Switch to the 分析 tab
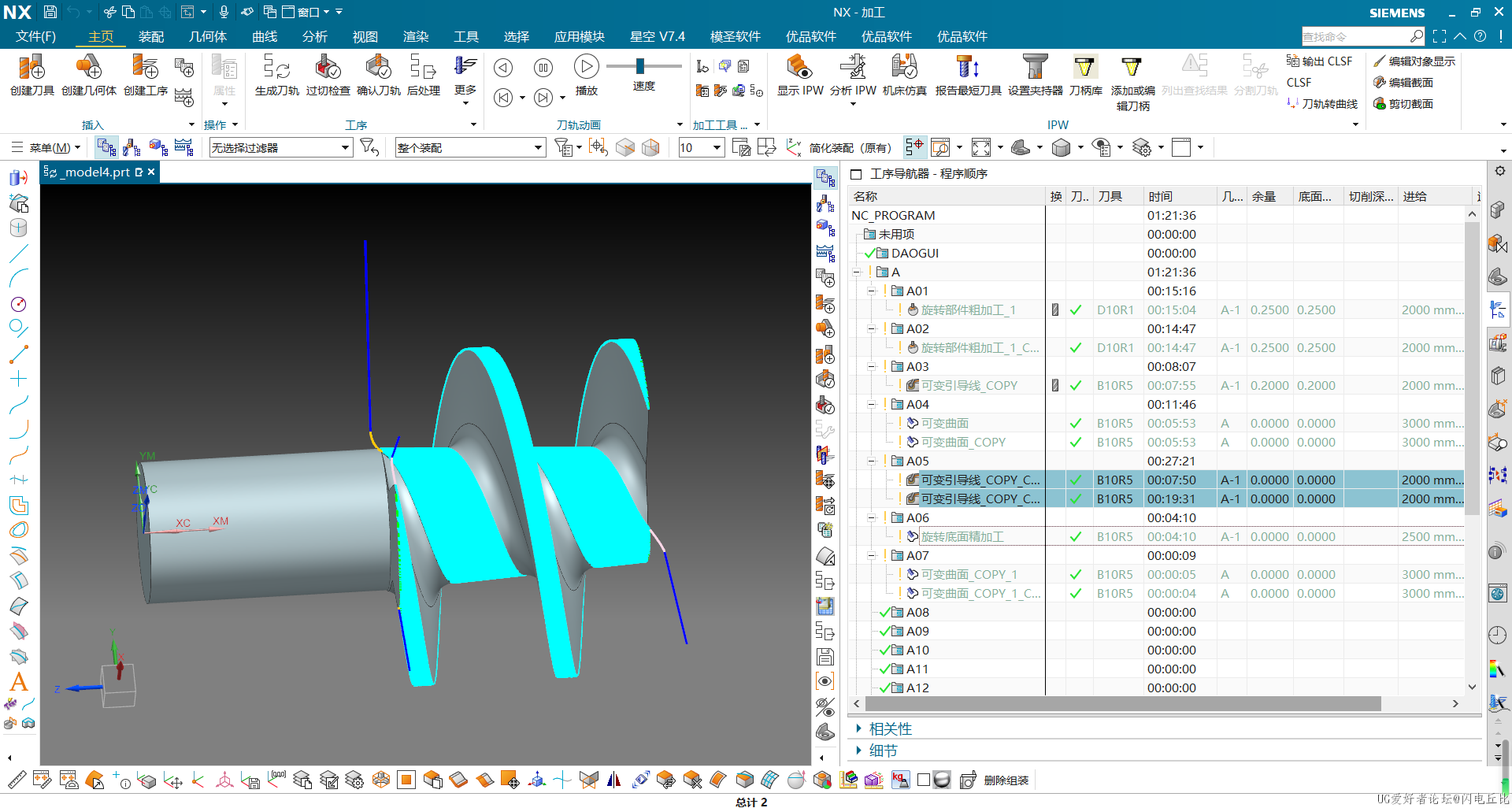This screenshot has width=1512, height=808. (x=315, y=36)
